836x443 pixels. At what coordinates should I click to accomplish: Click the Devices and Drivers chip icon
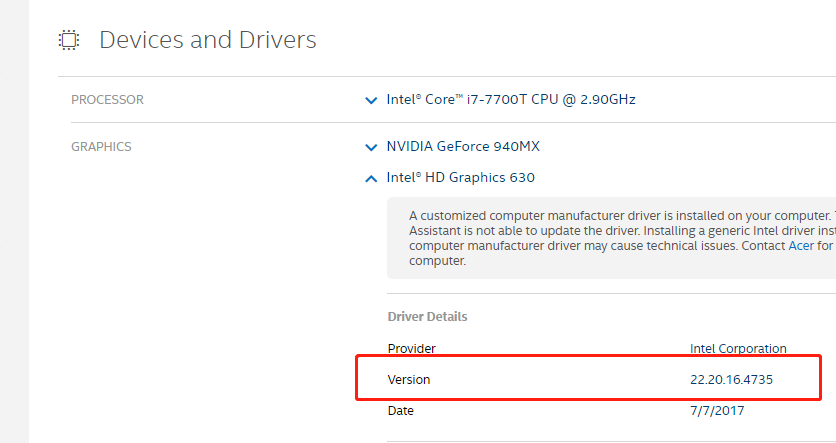[69, 40]
